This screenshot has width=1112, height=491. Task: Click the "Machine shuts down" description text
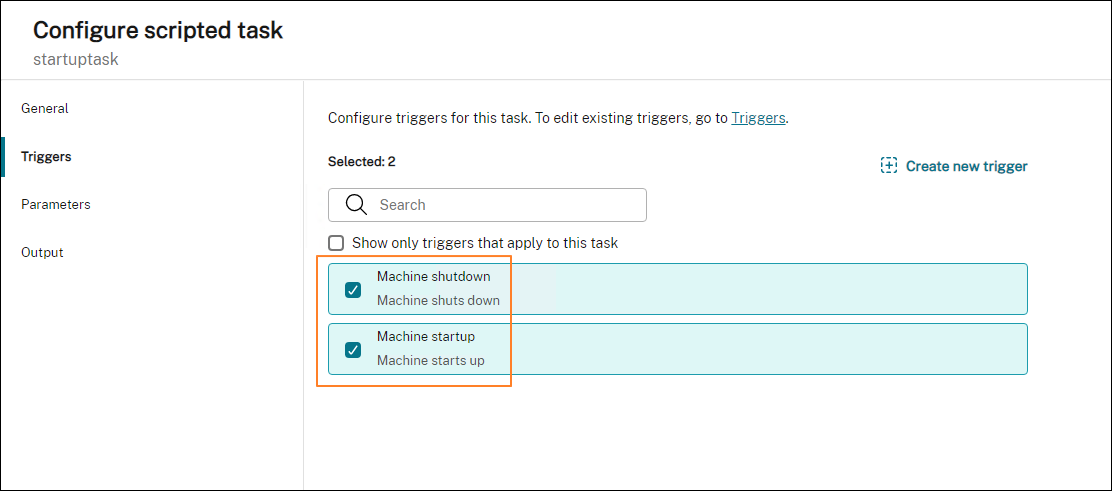[438, 300]
